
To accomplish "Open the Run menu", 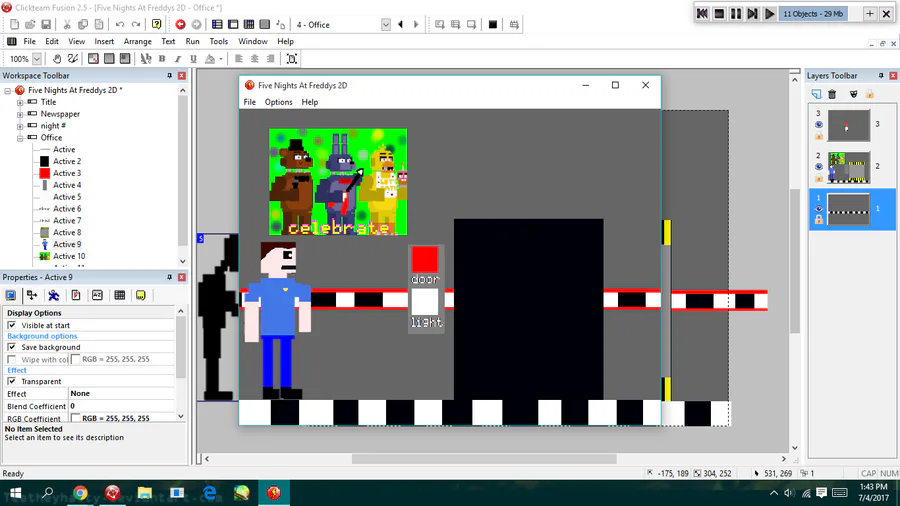I will (192, 41).
